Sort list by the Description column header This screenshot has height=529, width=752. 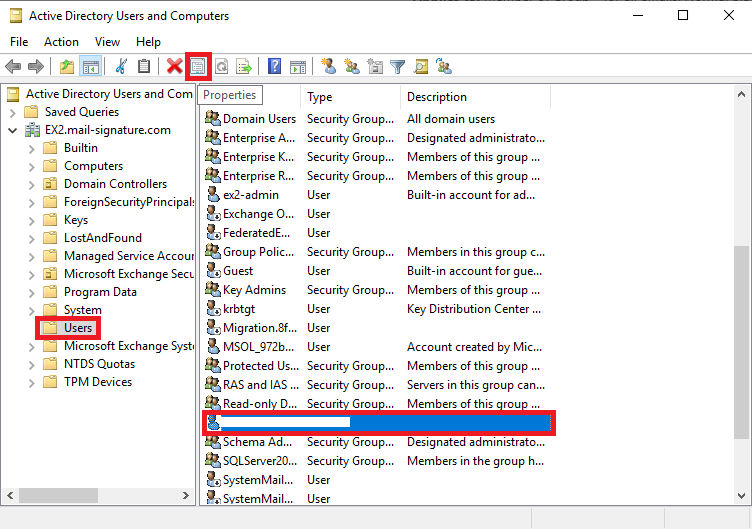[470, 97]
